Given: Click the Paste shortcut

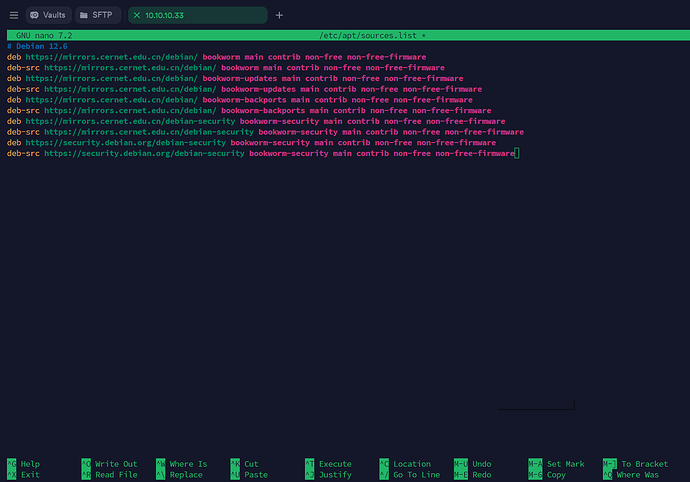Looking at the screenshot, I should pyautogui.click(x=249, y=475).
